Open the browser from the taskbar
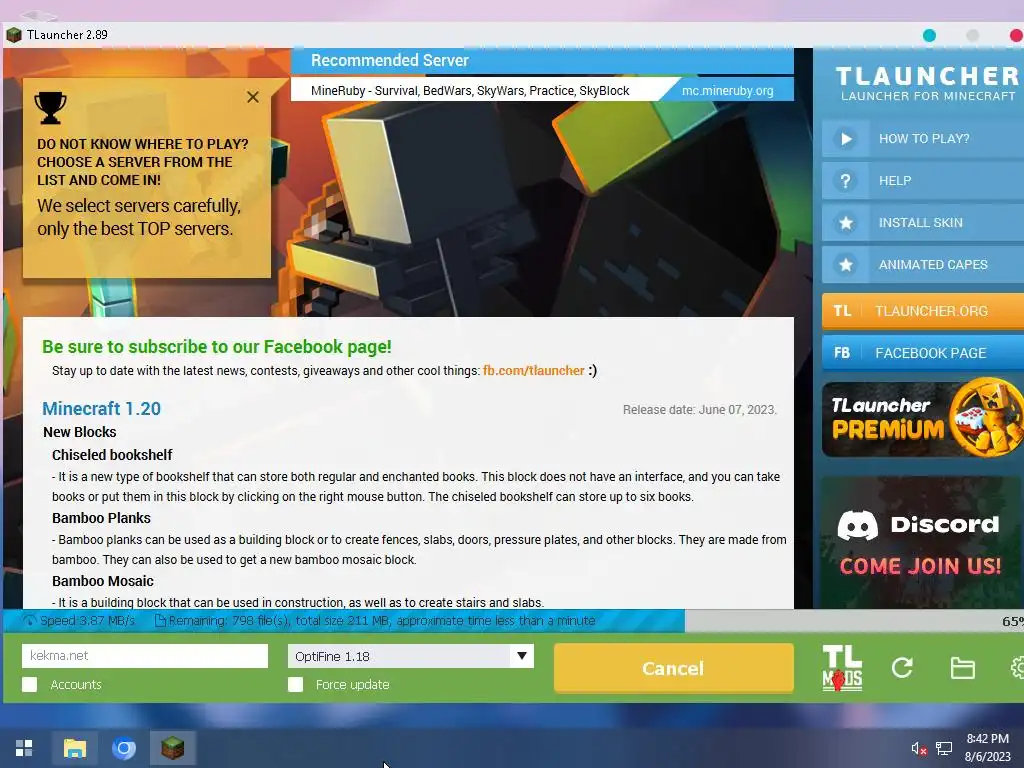 (123, 748)
